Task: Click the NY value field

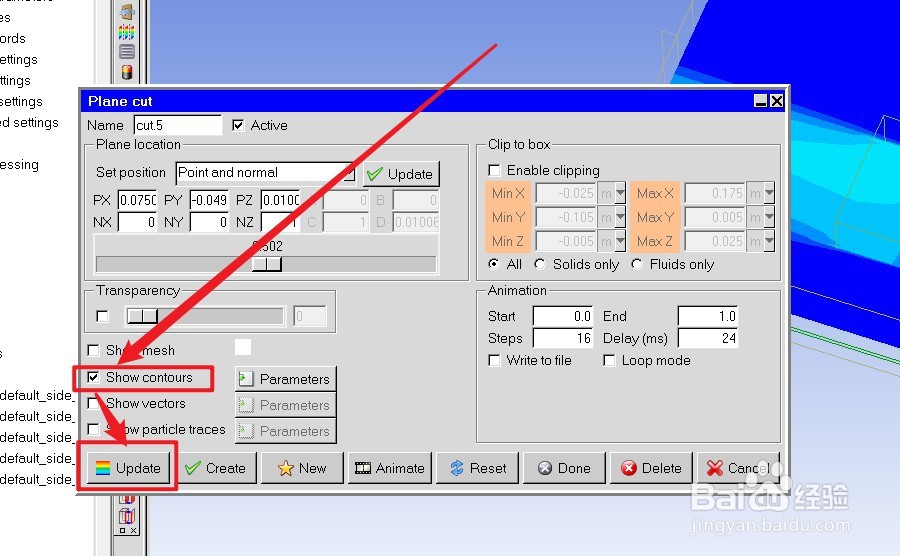Action: (210, 222)
